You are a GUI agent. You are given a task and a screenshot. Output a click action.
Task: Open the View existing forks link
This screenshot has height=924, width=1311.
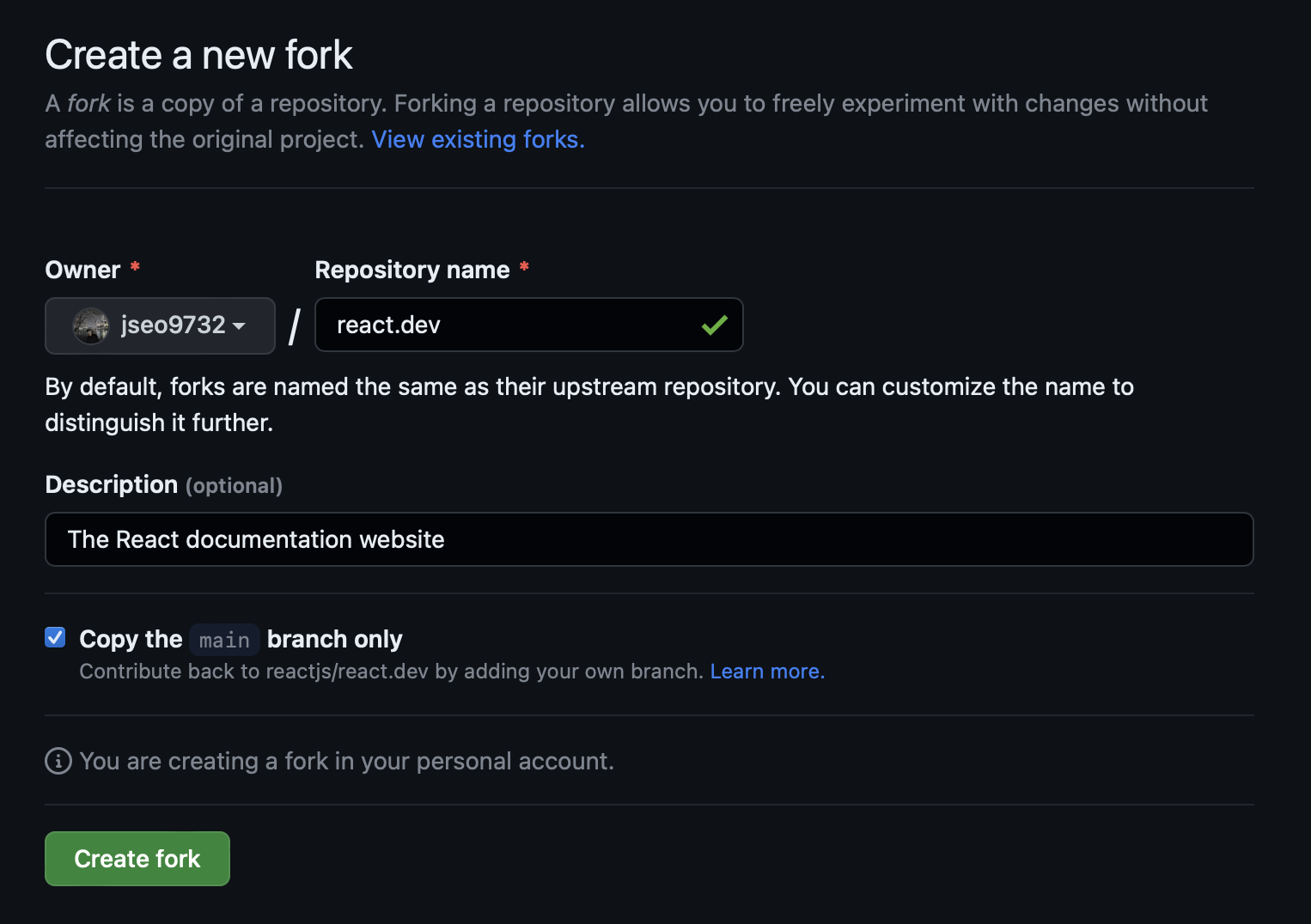pos(478,139)
